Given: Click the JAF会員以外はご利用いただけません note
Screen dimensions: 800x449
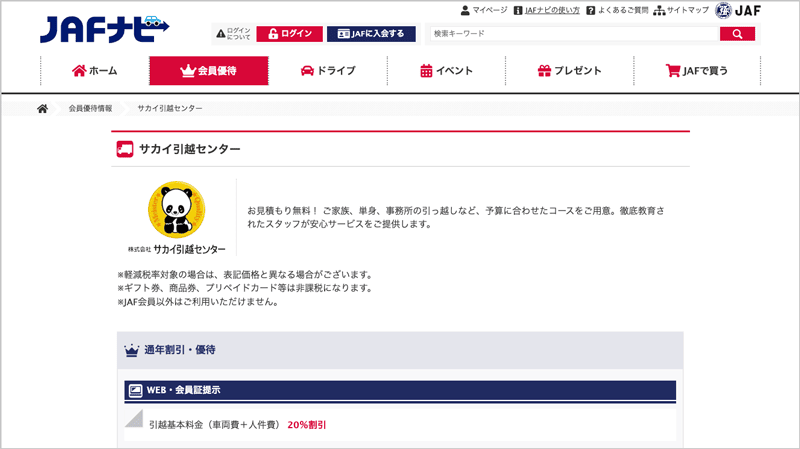Looking at the screenshot, I should point(198,302).
